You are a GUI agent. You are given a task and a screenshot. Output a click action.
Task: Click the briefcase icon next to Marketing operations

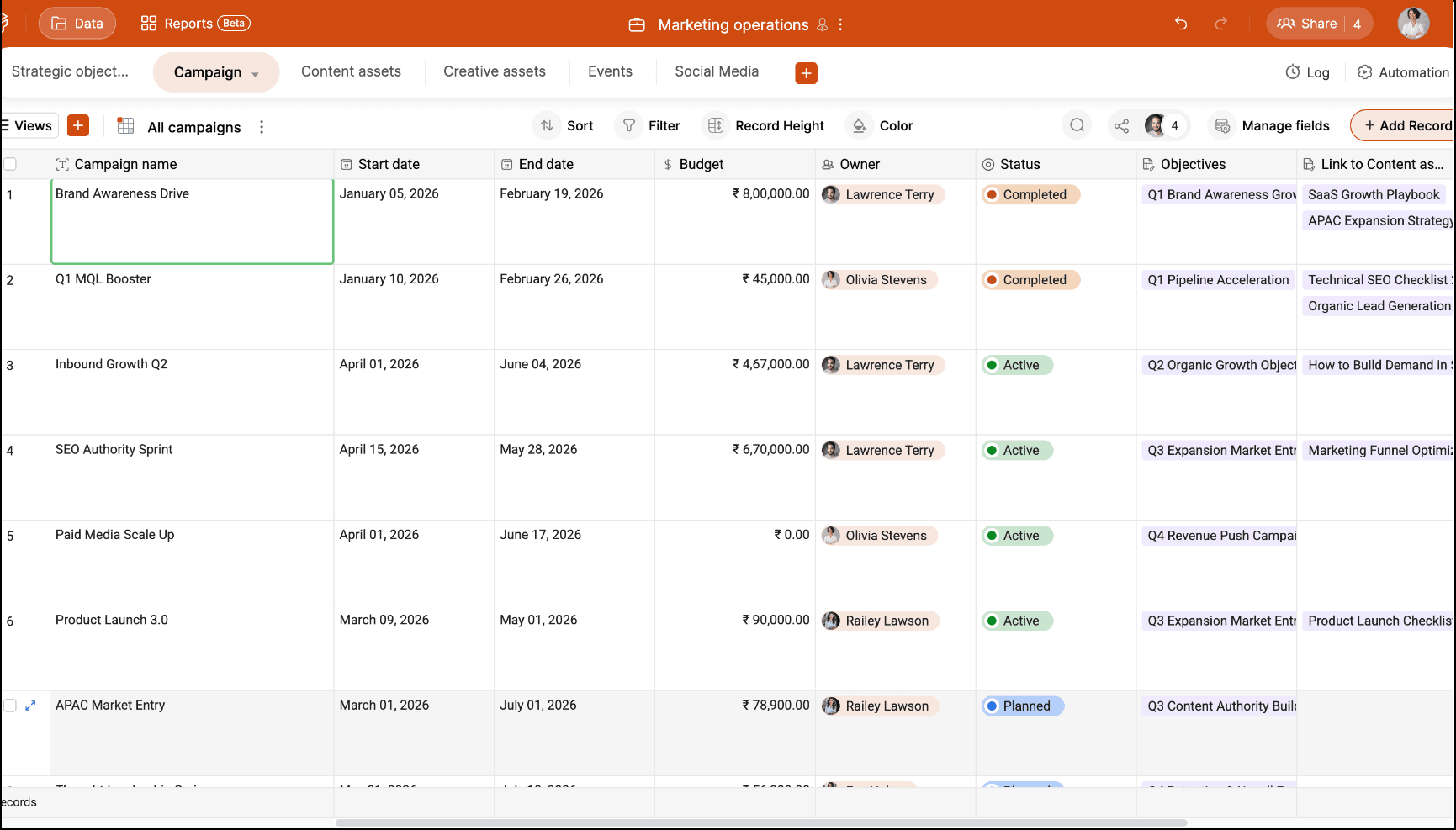637,25
